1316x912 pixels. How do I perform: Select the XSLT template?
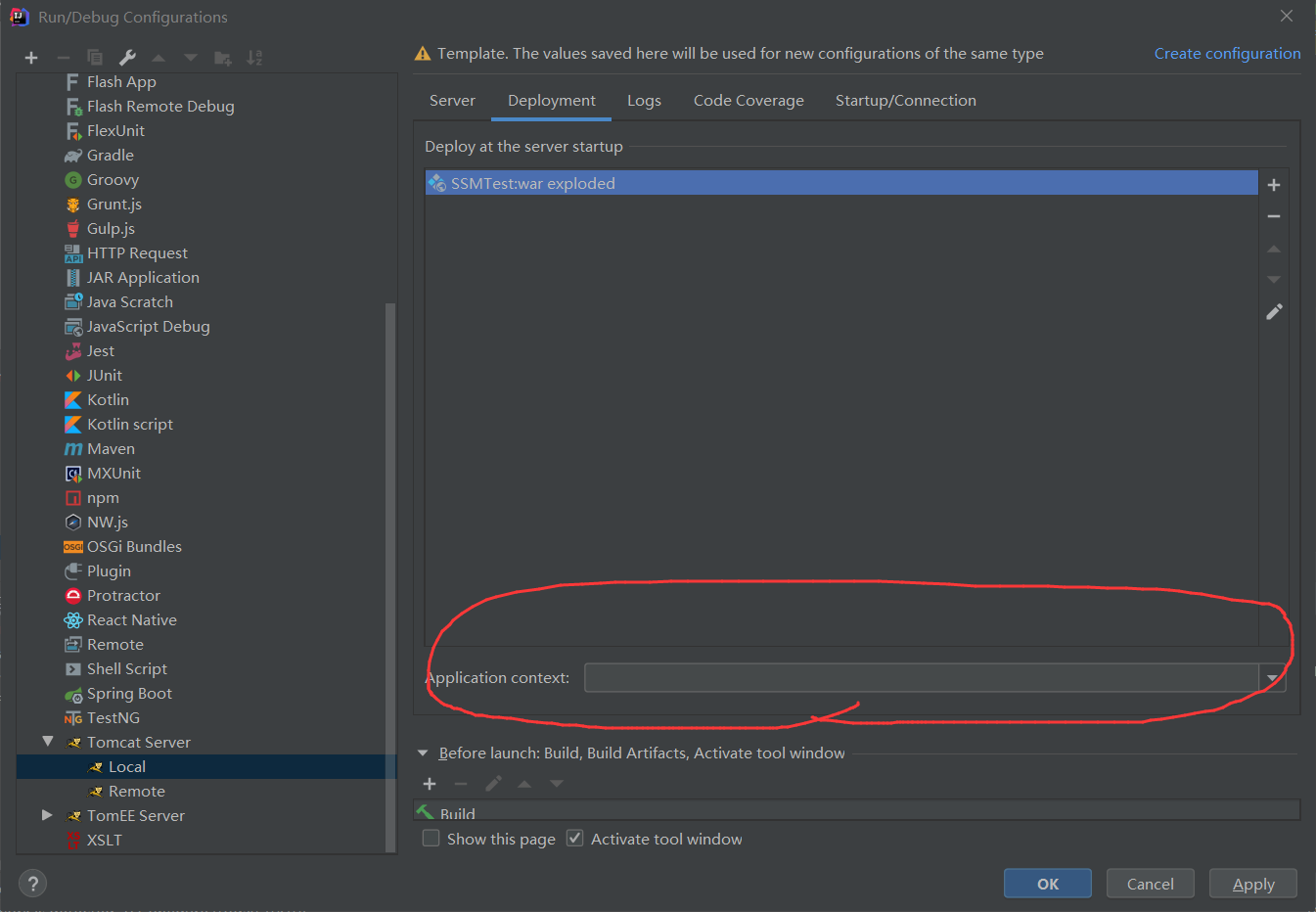coord(104,841)
